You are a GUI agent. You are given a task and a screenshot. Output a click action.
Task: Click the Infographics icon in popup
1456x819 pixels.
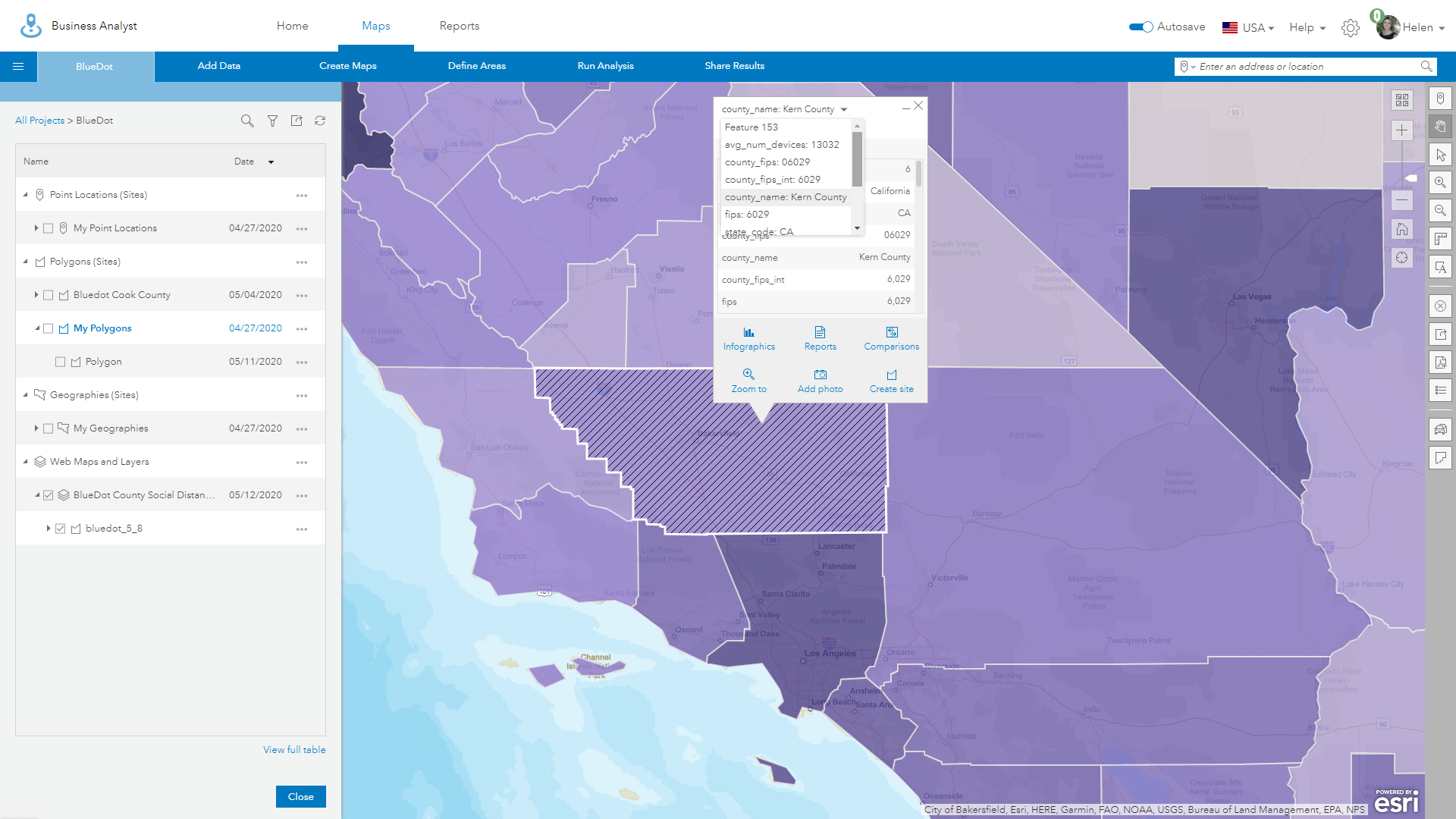(x=748, y=333)
